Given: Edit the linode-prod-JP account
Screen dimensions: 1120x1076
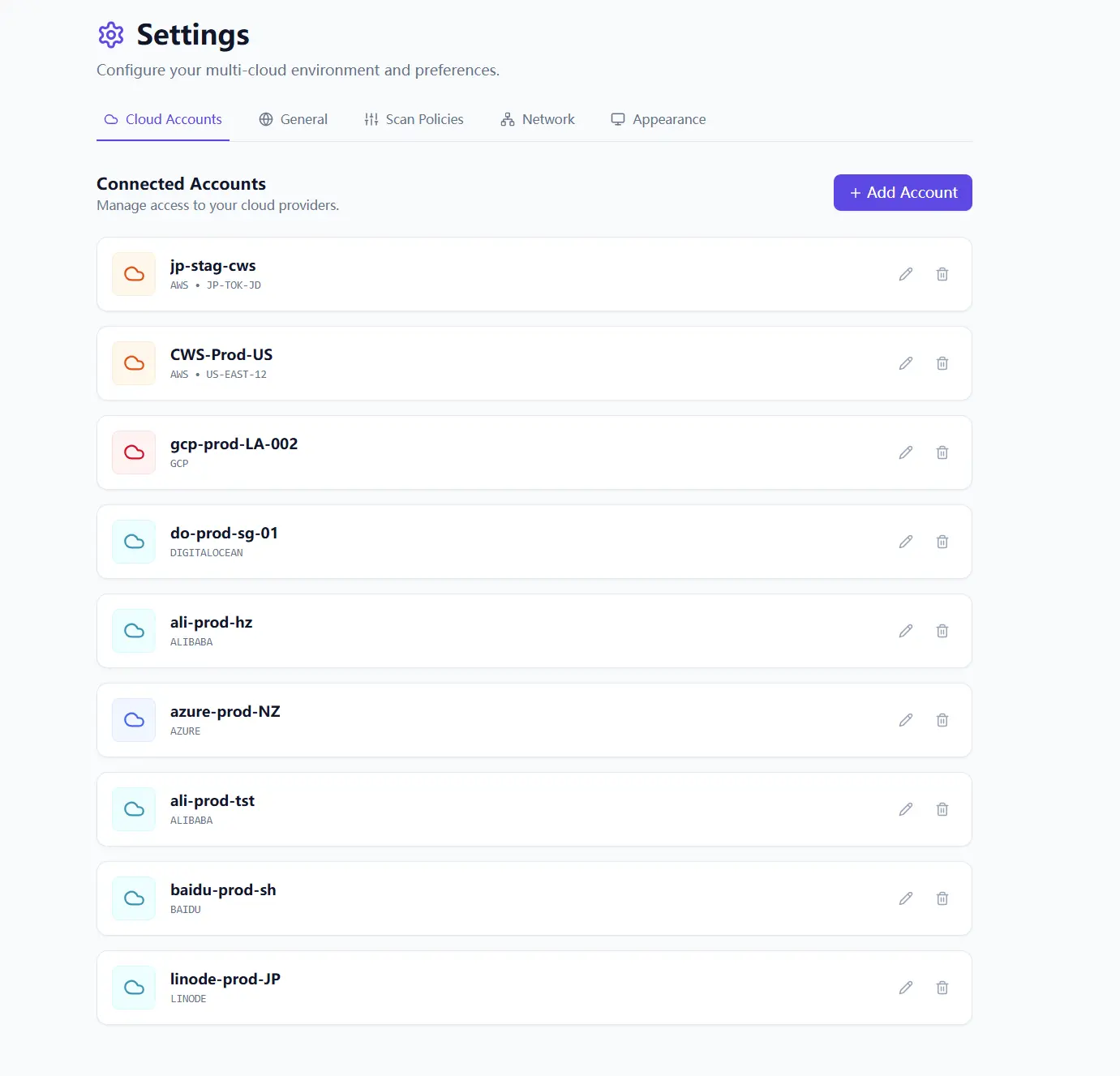Looking at the screenshot, I should [906, 988].
